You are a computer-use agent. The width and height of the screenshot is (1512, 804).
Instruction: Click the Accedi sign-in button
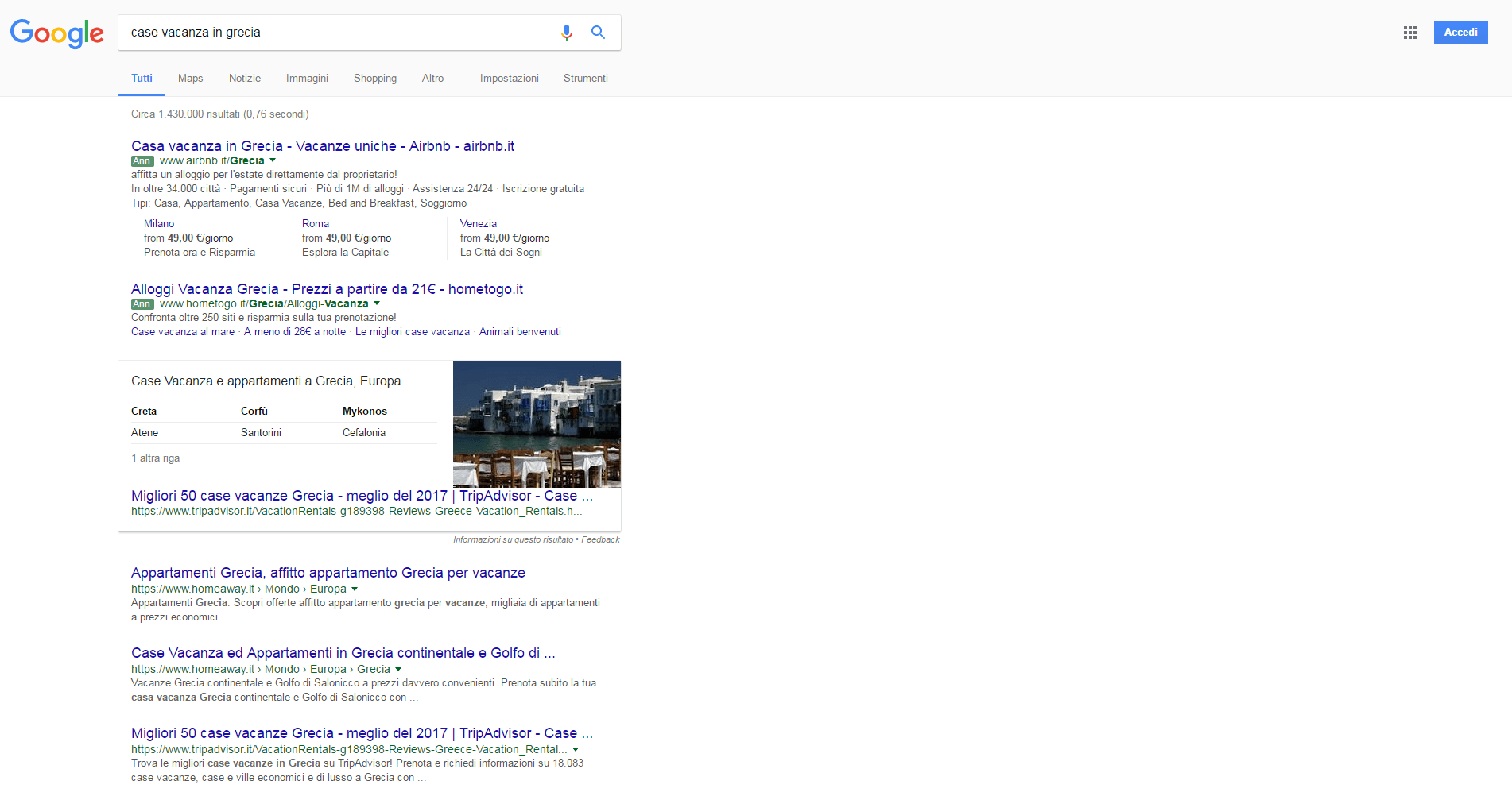tap(1460, 33)
